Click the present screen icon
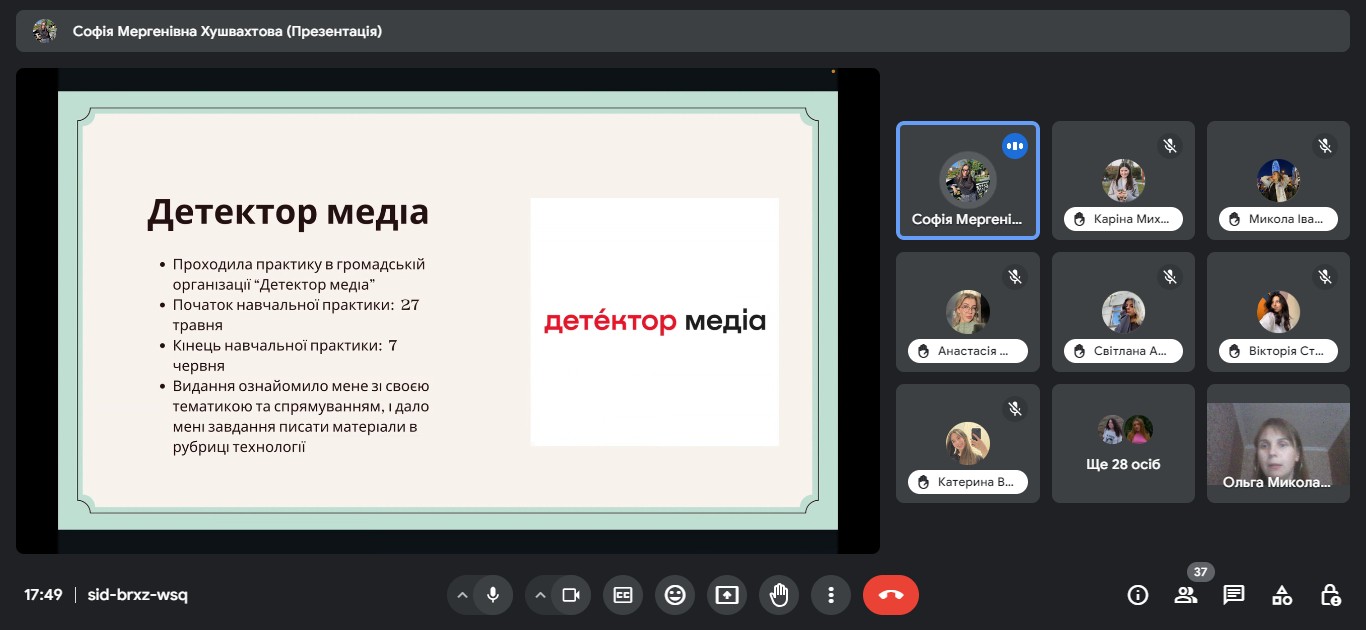1366x630 pixels. point(727,595)
